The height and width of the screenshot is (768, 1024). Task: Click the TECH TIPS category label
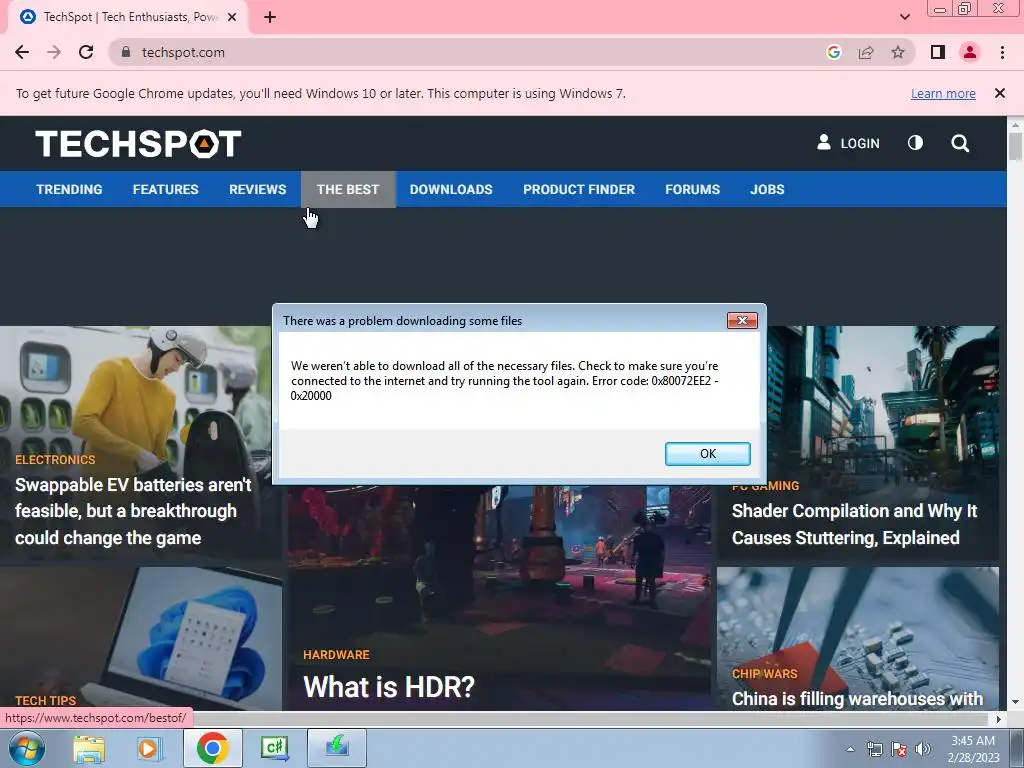point(45,701)
